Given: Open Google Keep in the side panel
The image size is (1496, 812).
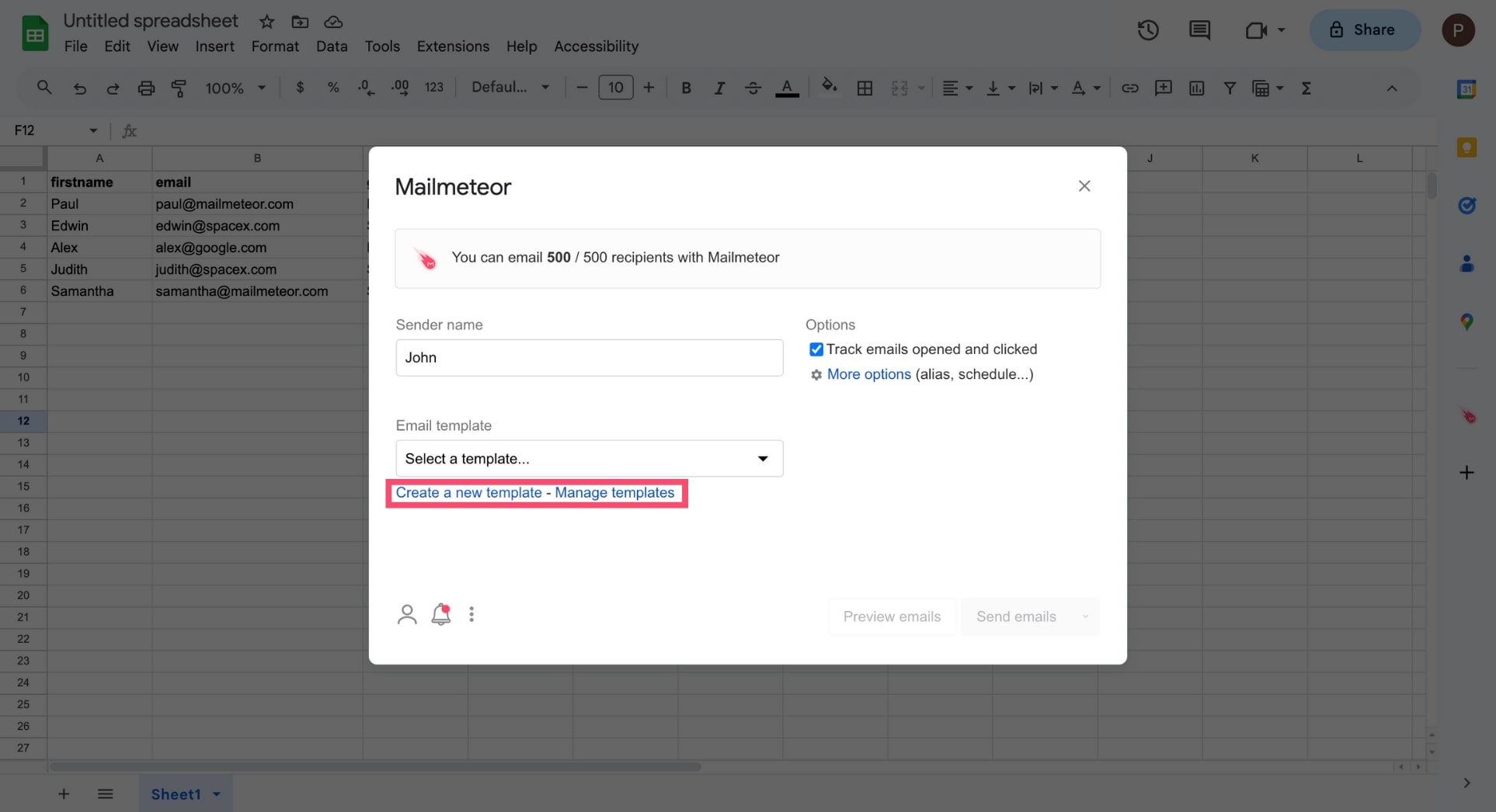Looking at the screenshot, I should 1466,147.
